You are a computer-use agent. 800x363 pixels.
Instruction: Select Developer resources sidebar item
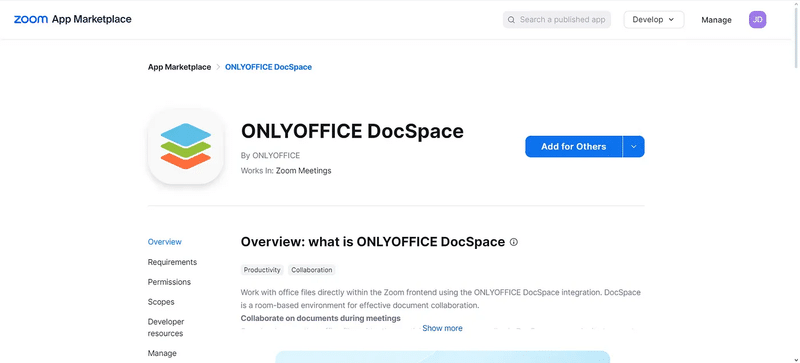click(166, 328)
